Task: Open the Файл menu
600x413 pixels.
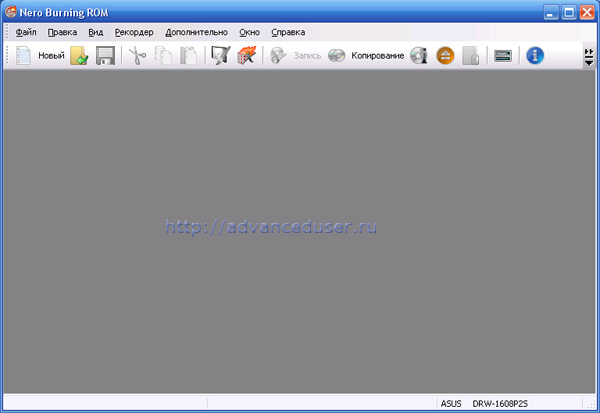Action: (x=26, y=33)
